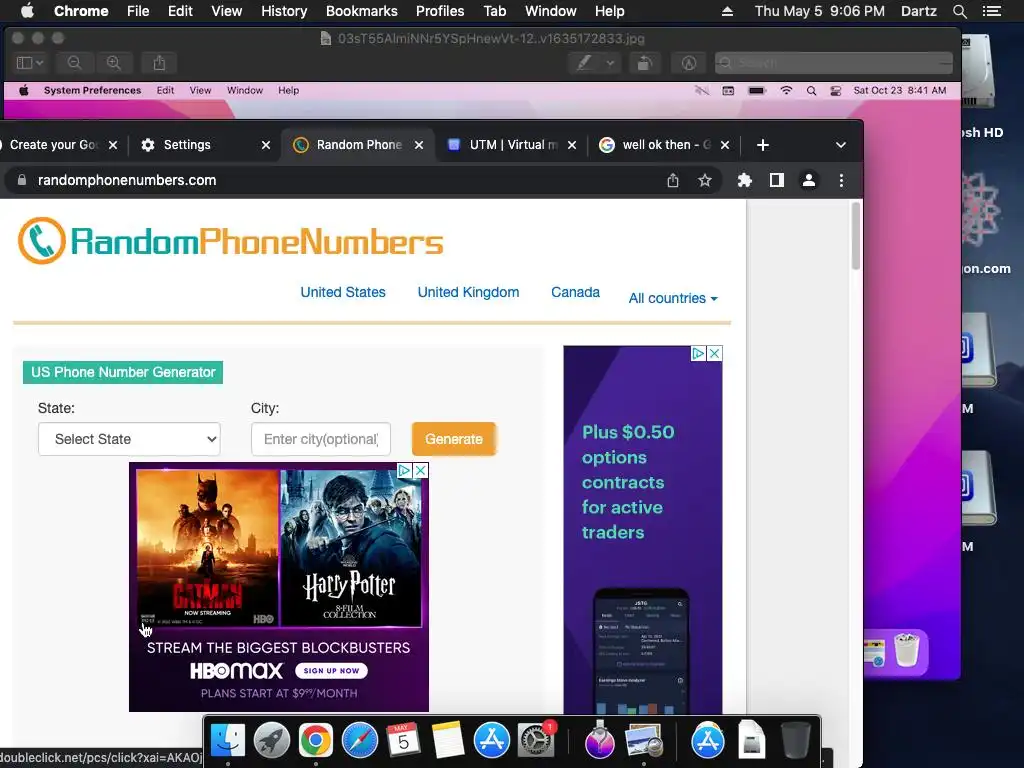Switch to the well ok then Google tab

(667, 145)
